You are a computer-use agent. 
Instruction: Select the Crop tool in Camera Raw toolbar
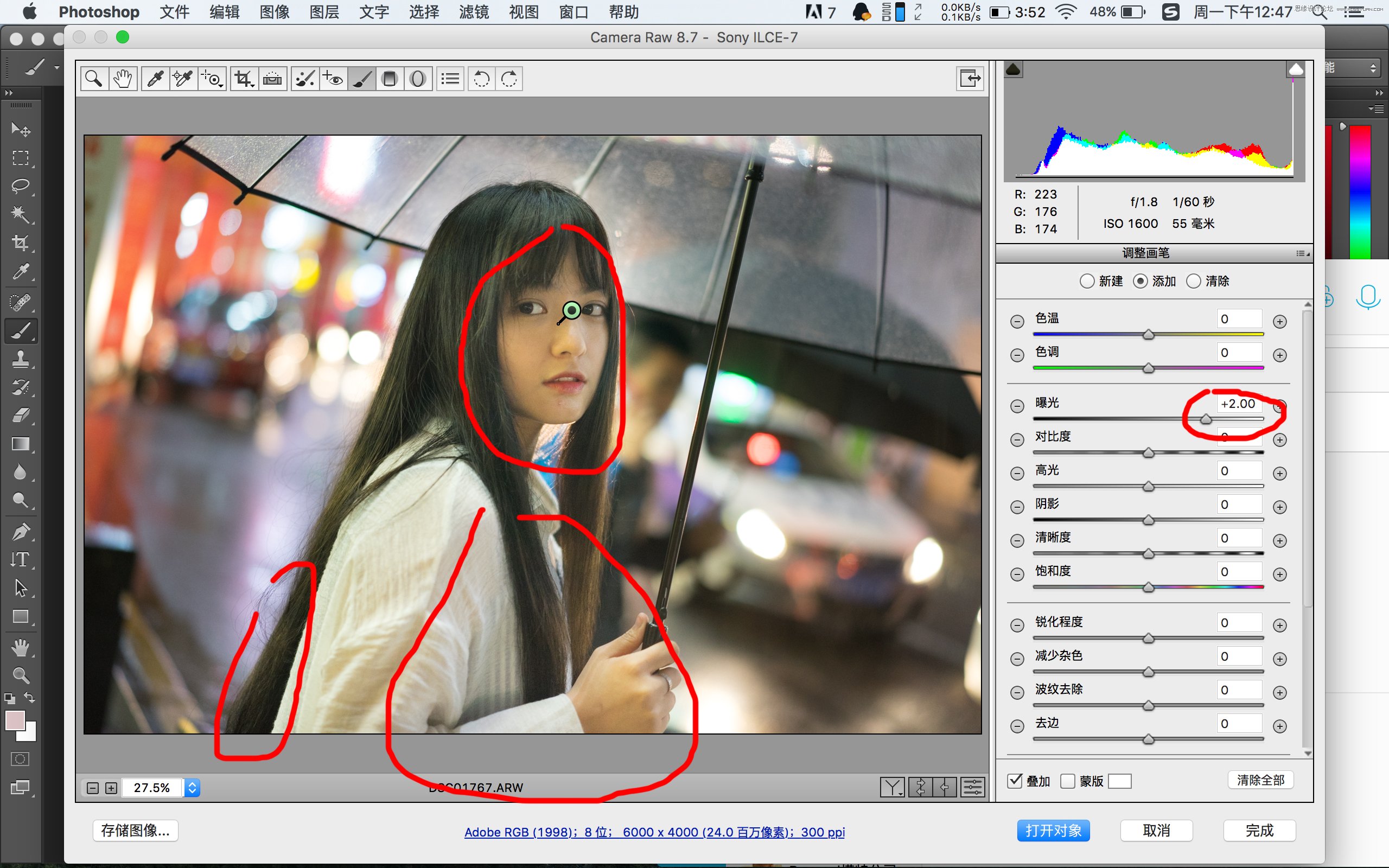coord(244,79)
